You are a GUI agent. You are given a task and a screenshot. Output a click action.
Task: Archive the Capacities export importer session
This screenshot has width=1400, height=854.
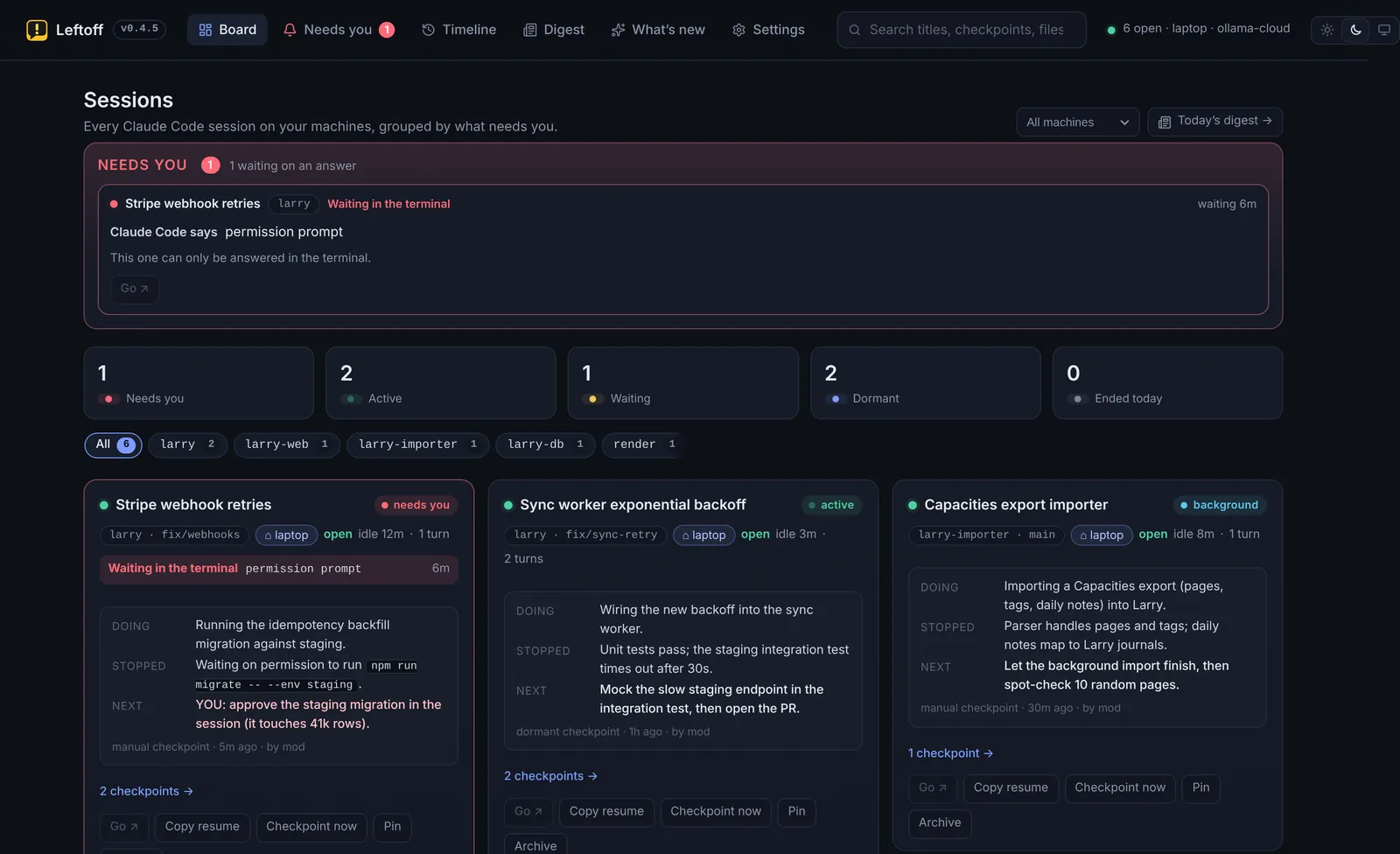coord(940,823)
